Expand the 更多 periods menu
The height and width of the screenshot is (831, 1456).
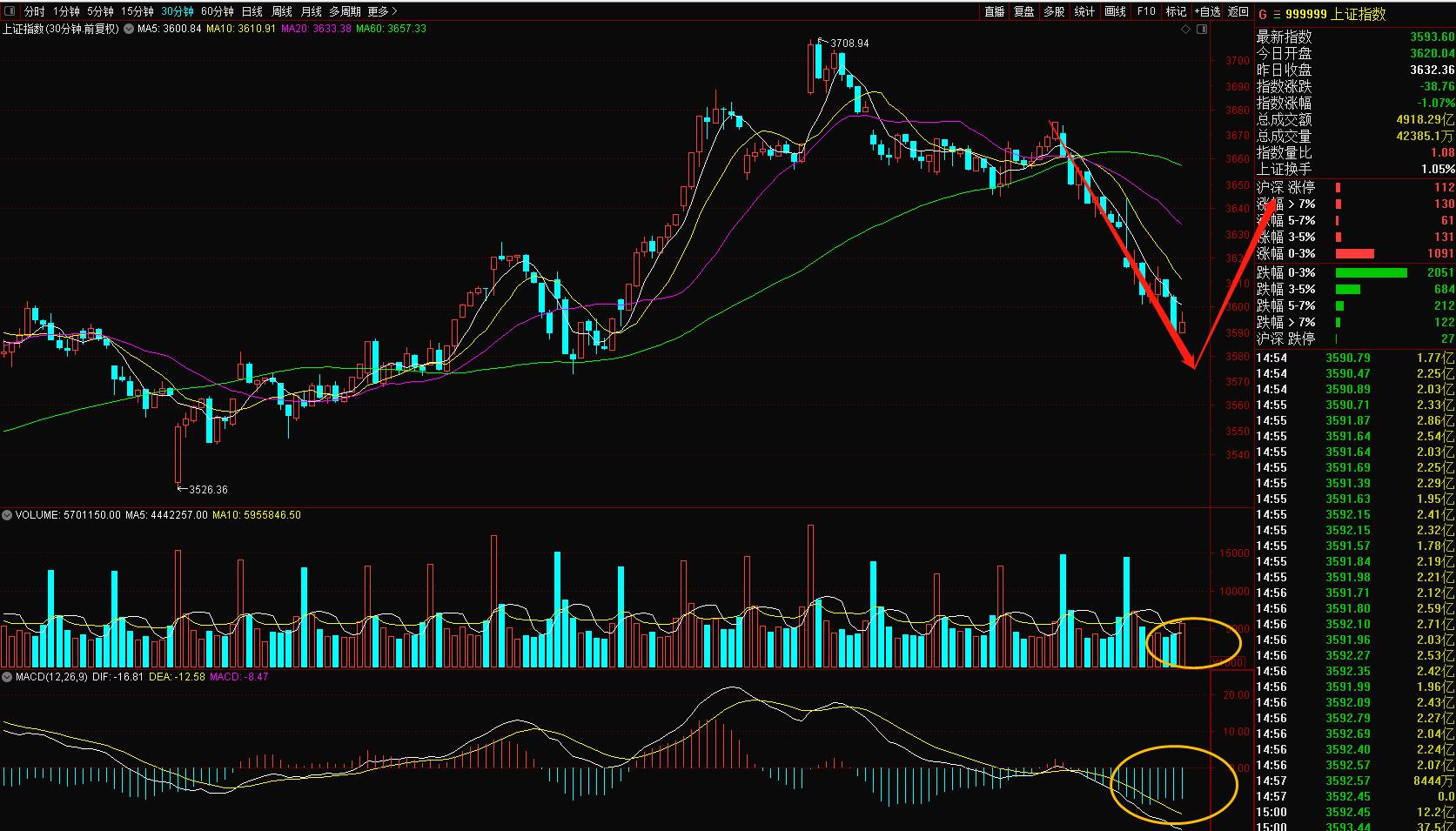[x=382, y=11]
